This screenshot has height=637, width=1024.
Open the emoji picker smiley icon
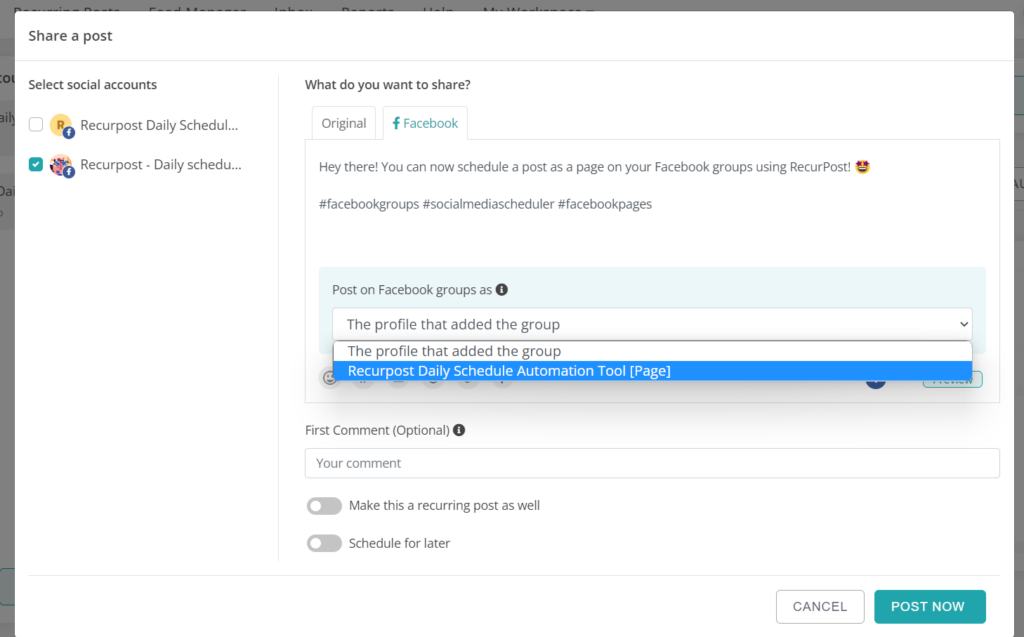330,378
